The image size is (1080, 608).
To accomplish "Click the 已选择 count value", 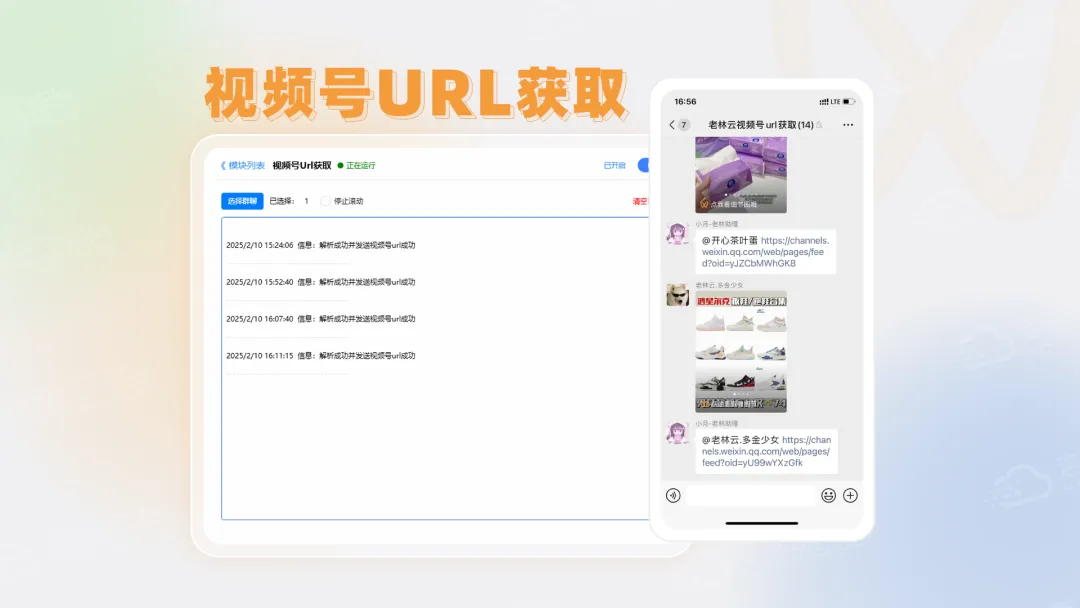I will tap(306, 201).
